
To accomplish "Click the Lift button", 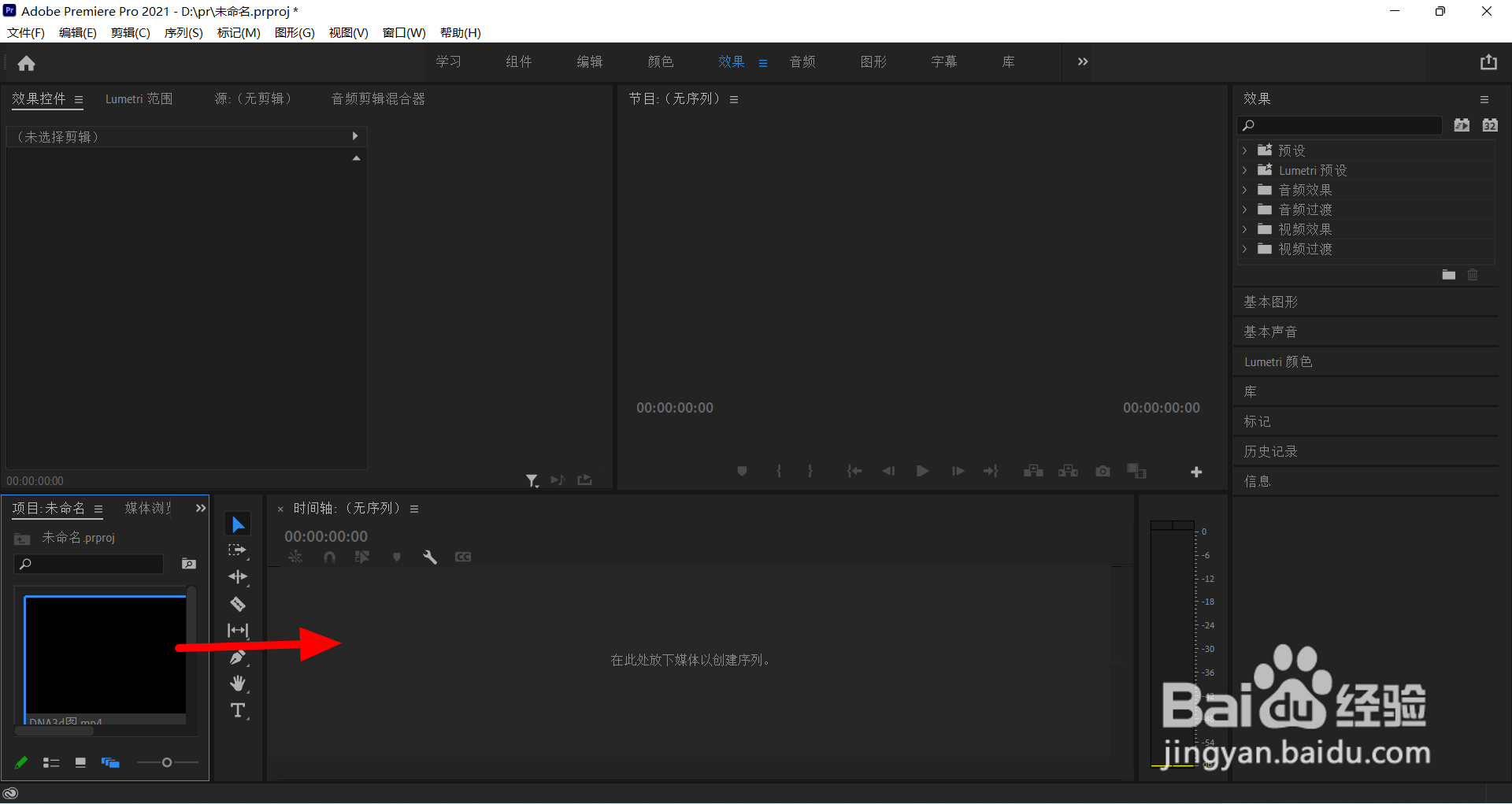I will tap(1033, 471).
